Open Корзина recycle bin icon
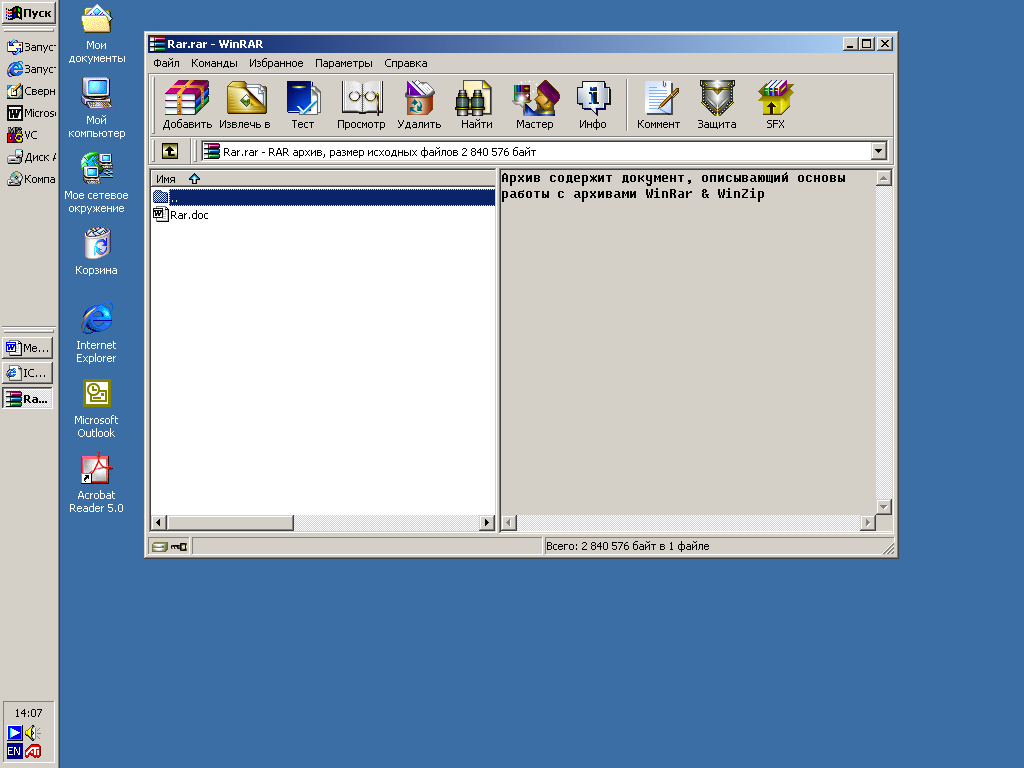Image resolution: width=1024 pixels, height=768 pixels. [96, 252]
